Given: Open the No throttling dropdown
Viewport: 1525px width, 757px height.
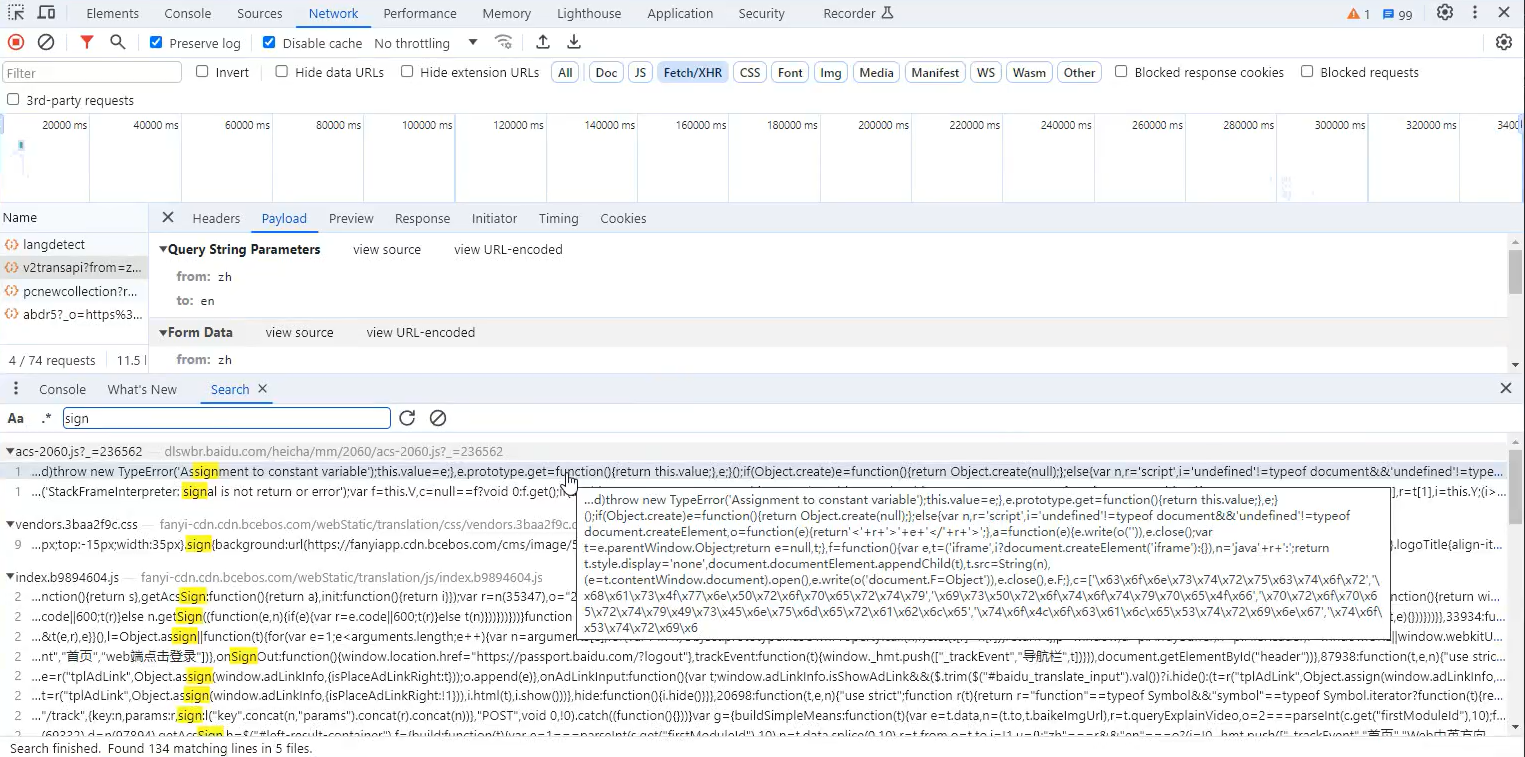Looking at the screenshot, I should click(426, 43).
